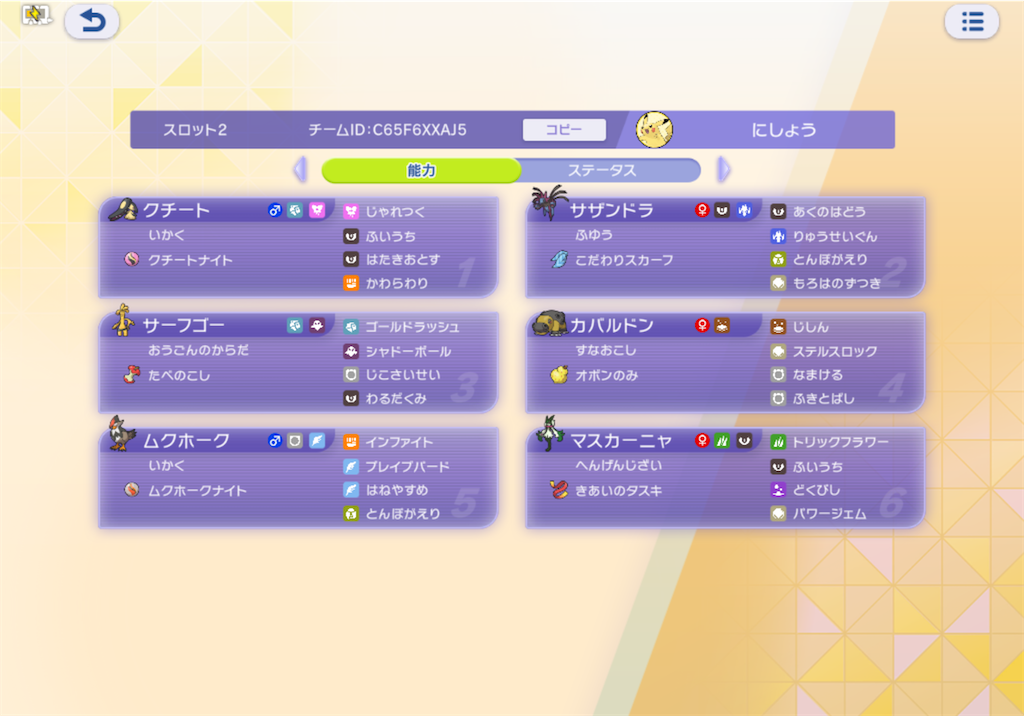Select the サザンドラ sprite icon
This screenshot has width=1024, height=716.
pyautogui.click(x=549, y=203)
